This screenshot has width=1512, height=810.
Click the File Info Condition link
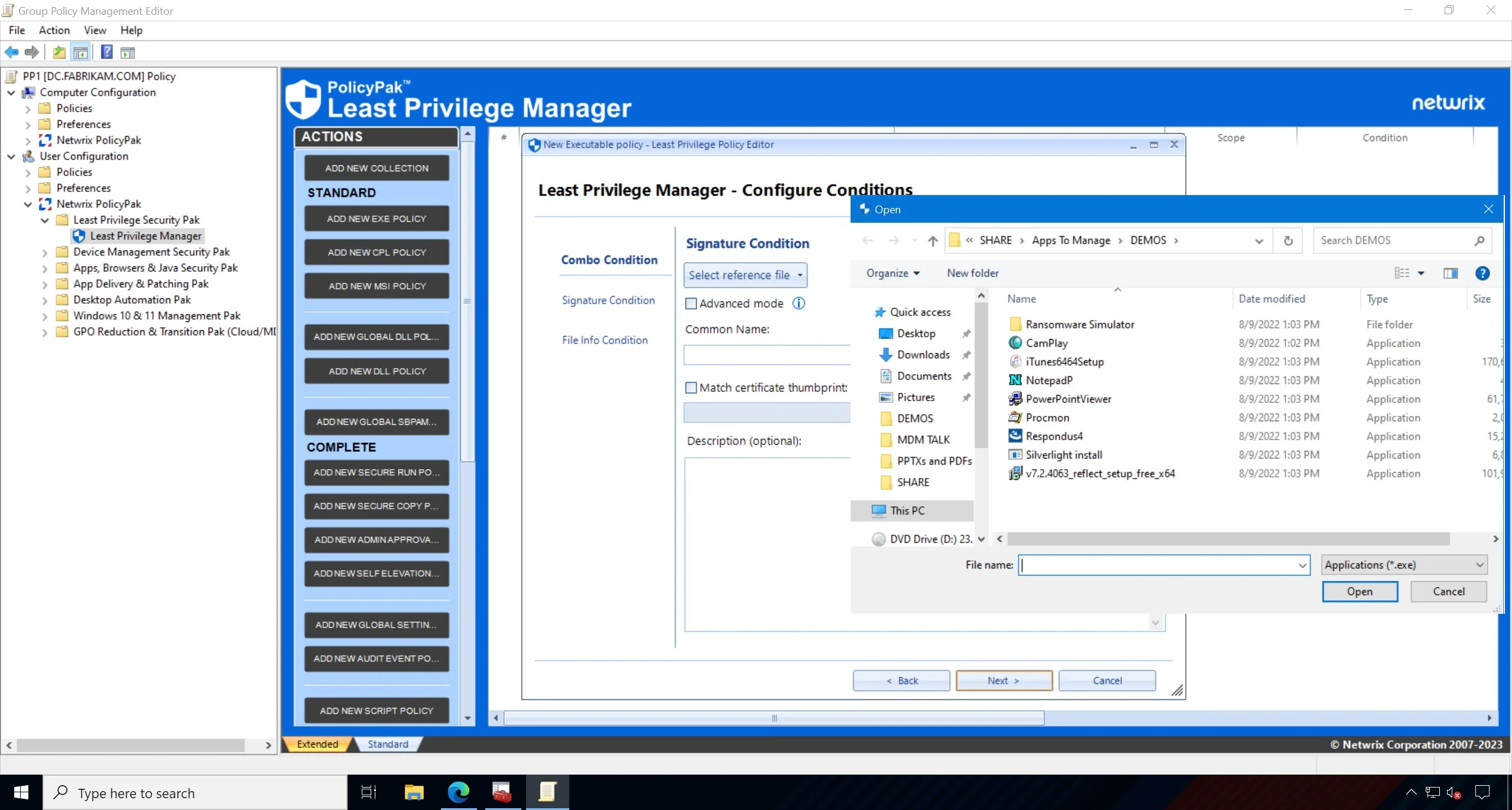click(604, 340)
